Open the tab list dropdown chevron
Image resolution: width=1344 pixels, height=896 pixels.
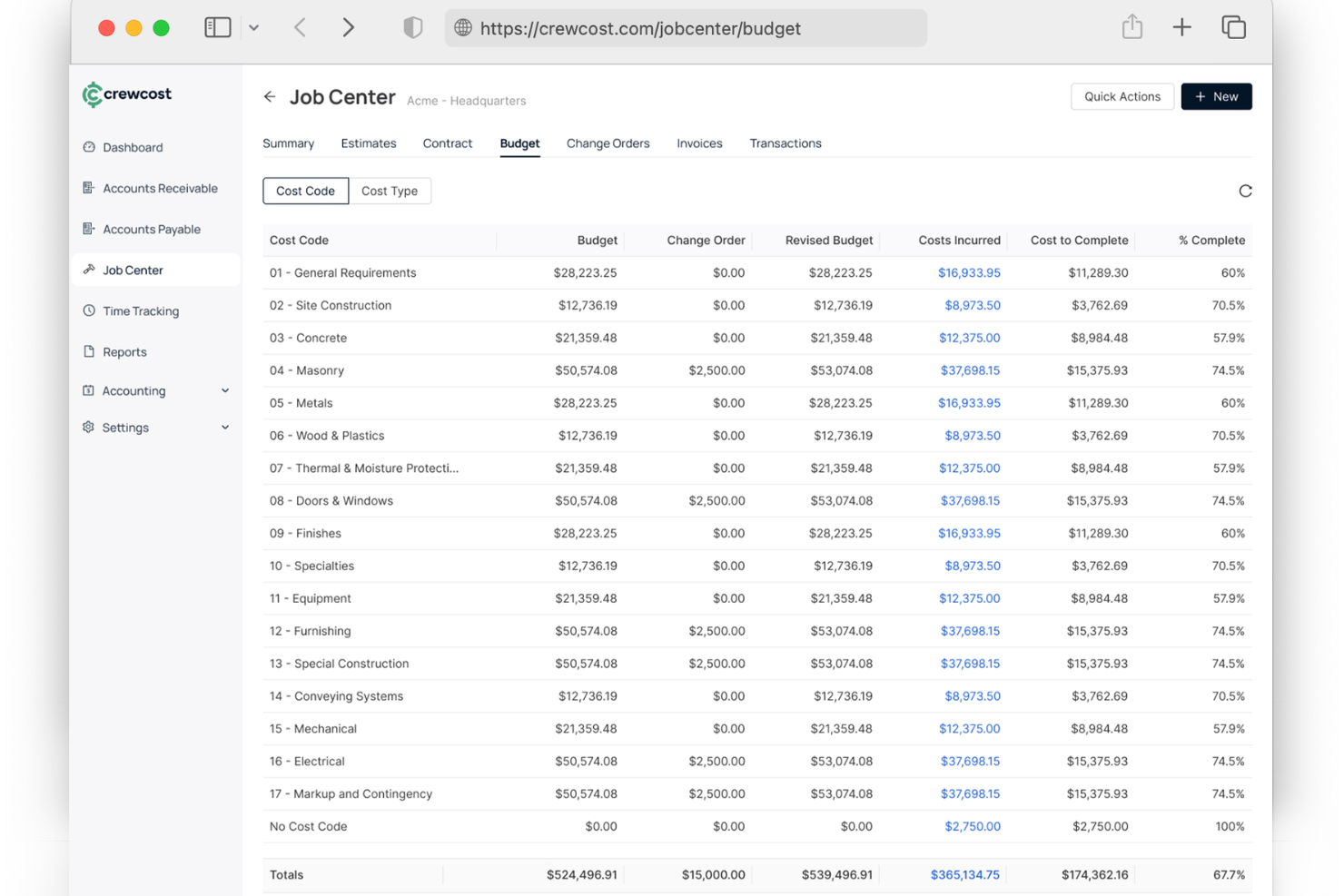[x=254, y=27]
